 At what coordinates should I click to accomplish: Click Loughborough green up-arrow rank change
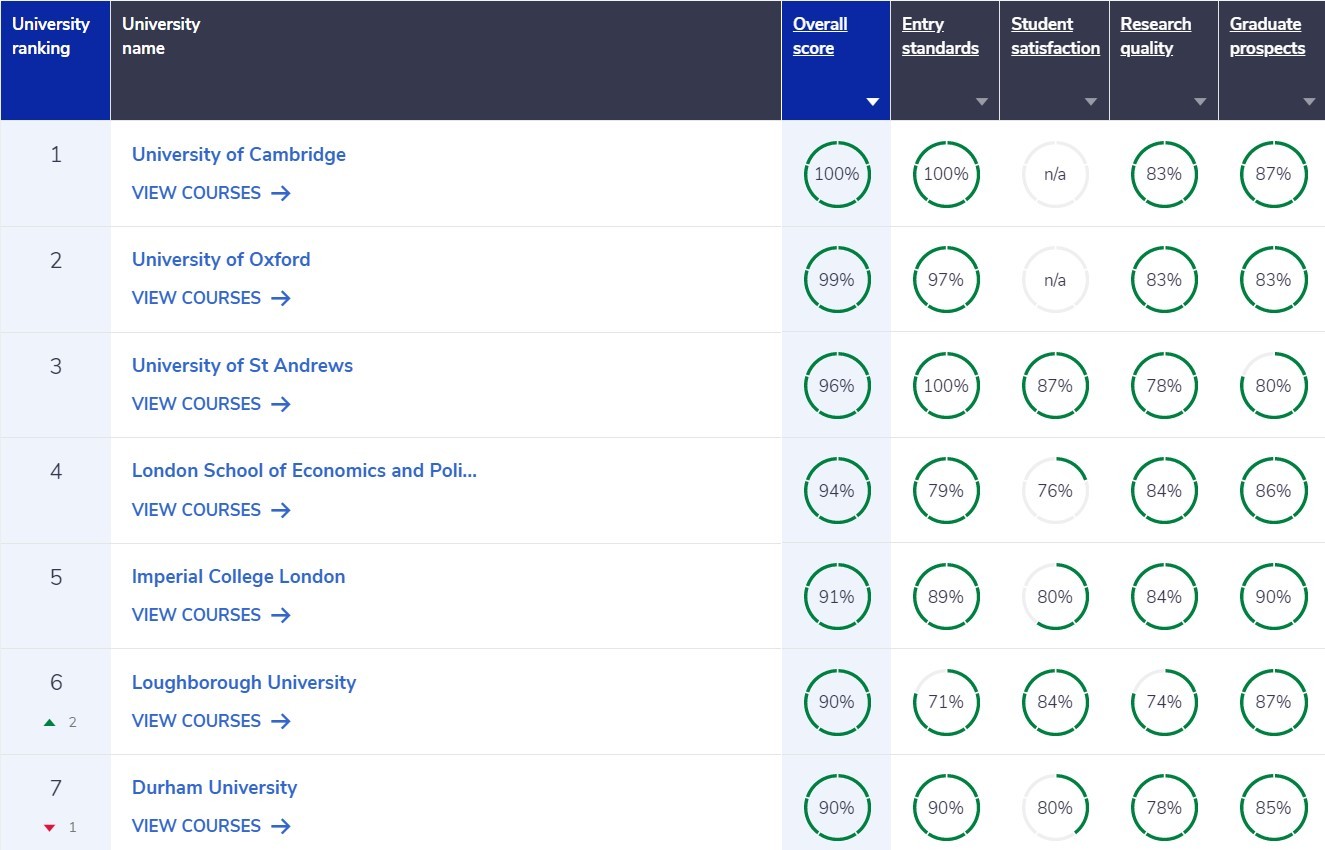50,722
